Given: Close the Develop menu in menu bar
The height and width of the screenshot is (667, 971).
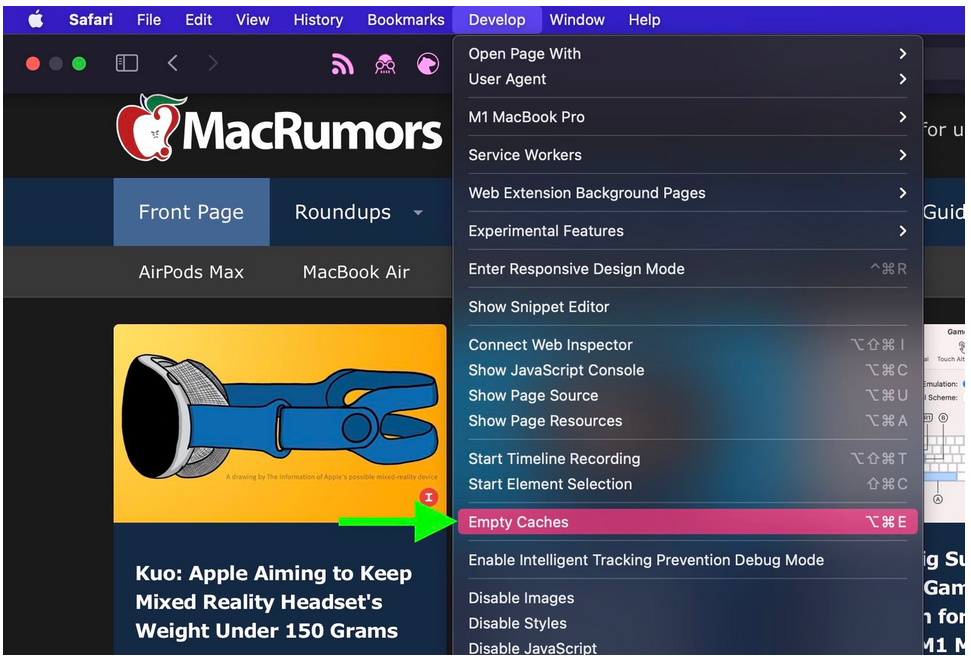Looking at the screenshot, I should [497, 20].
